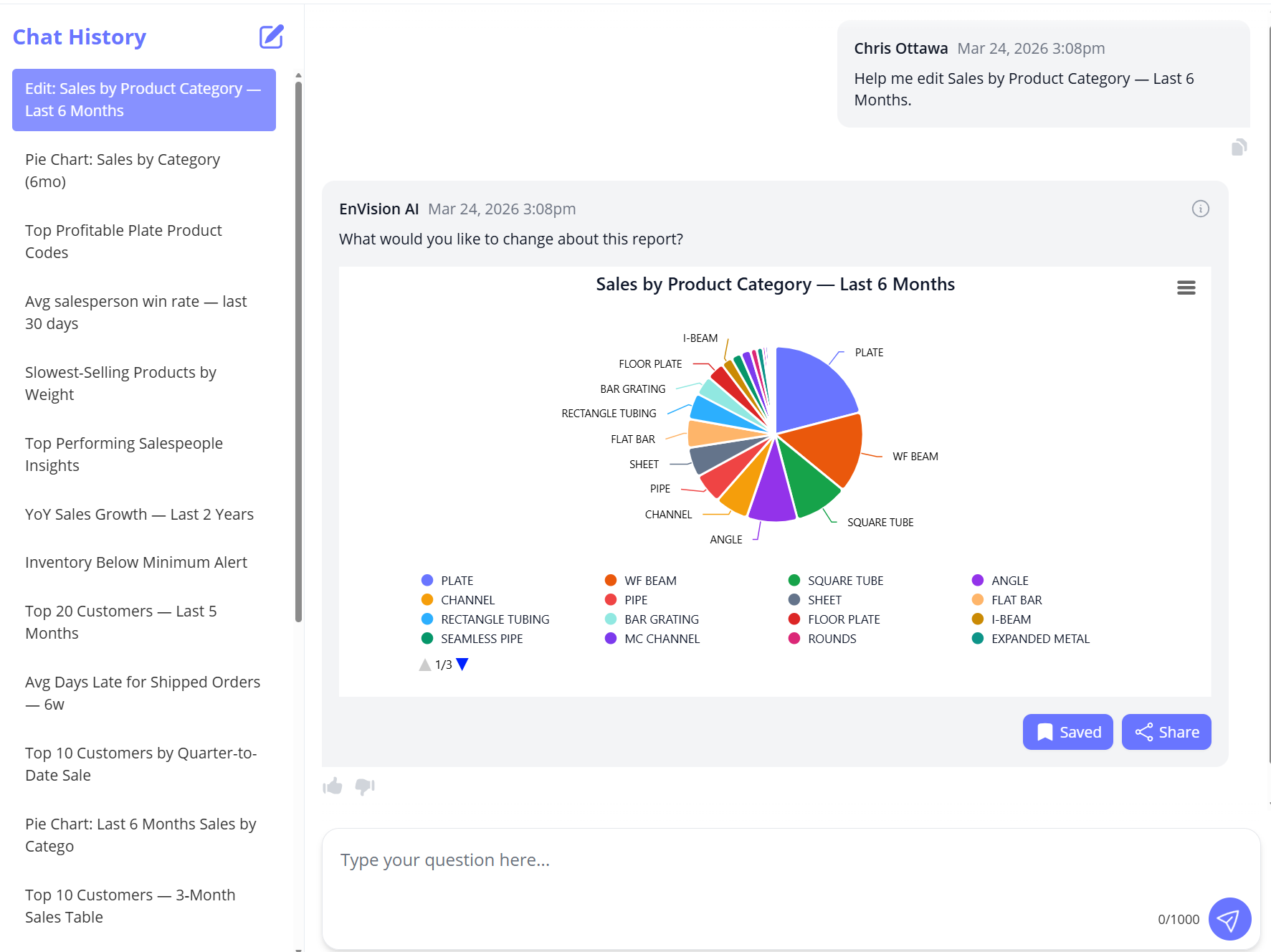Click the '0/1000' character counter

(x=1179, y=920)
